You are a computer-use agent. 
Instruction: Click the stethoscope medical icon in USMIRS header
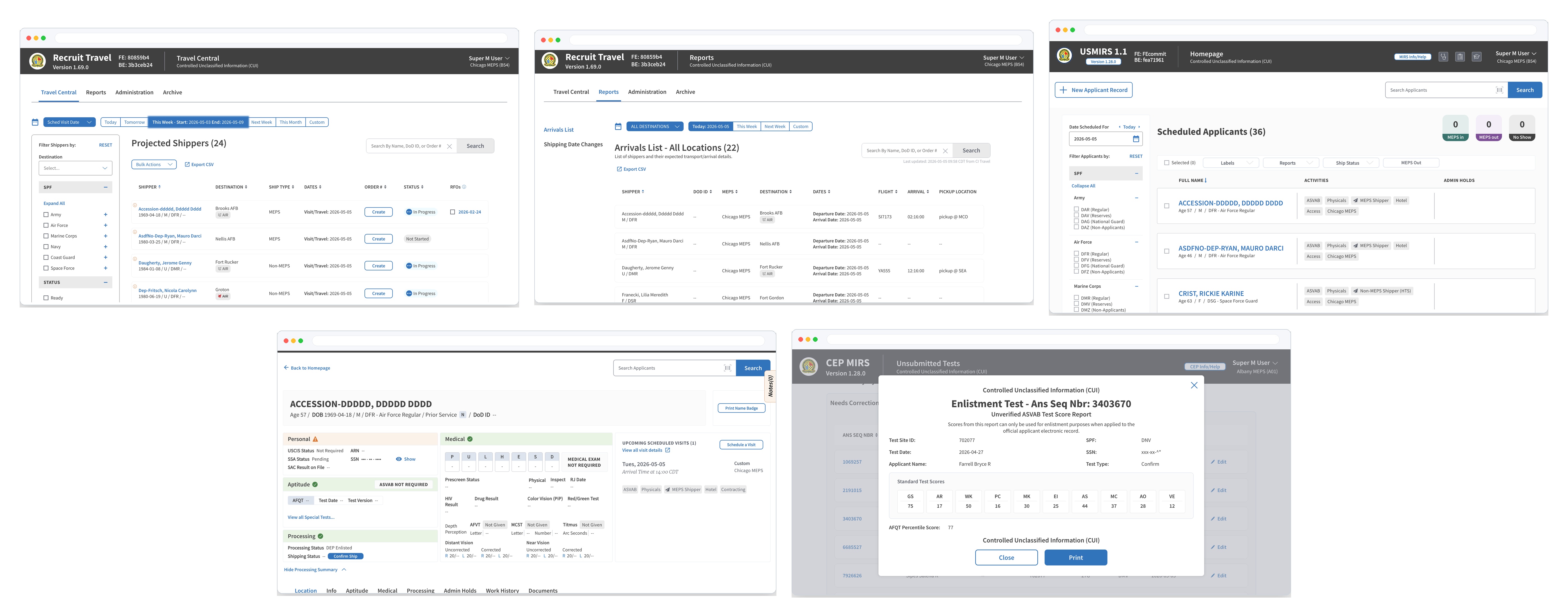tap(1443, 57)
